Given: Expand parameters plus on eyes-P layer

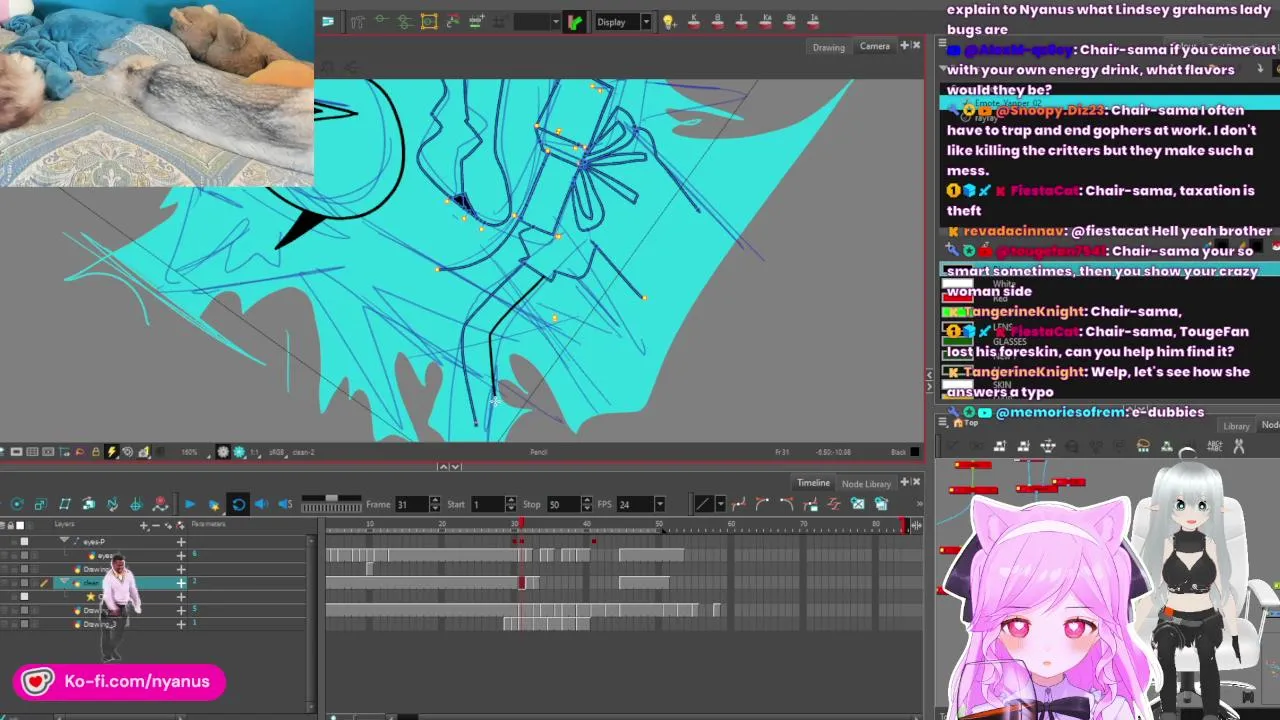Looking at the screenshot, I should tap(181, 542).
